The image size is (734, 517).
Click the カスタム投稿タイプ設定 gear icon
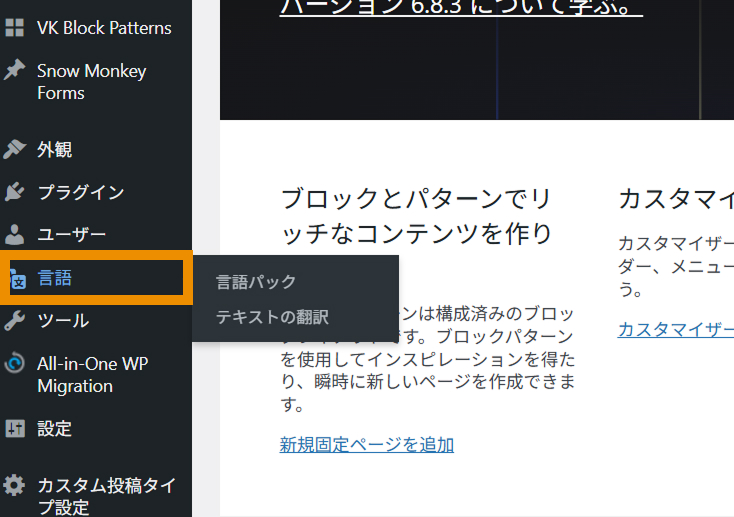click(x=15, y=486)
